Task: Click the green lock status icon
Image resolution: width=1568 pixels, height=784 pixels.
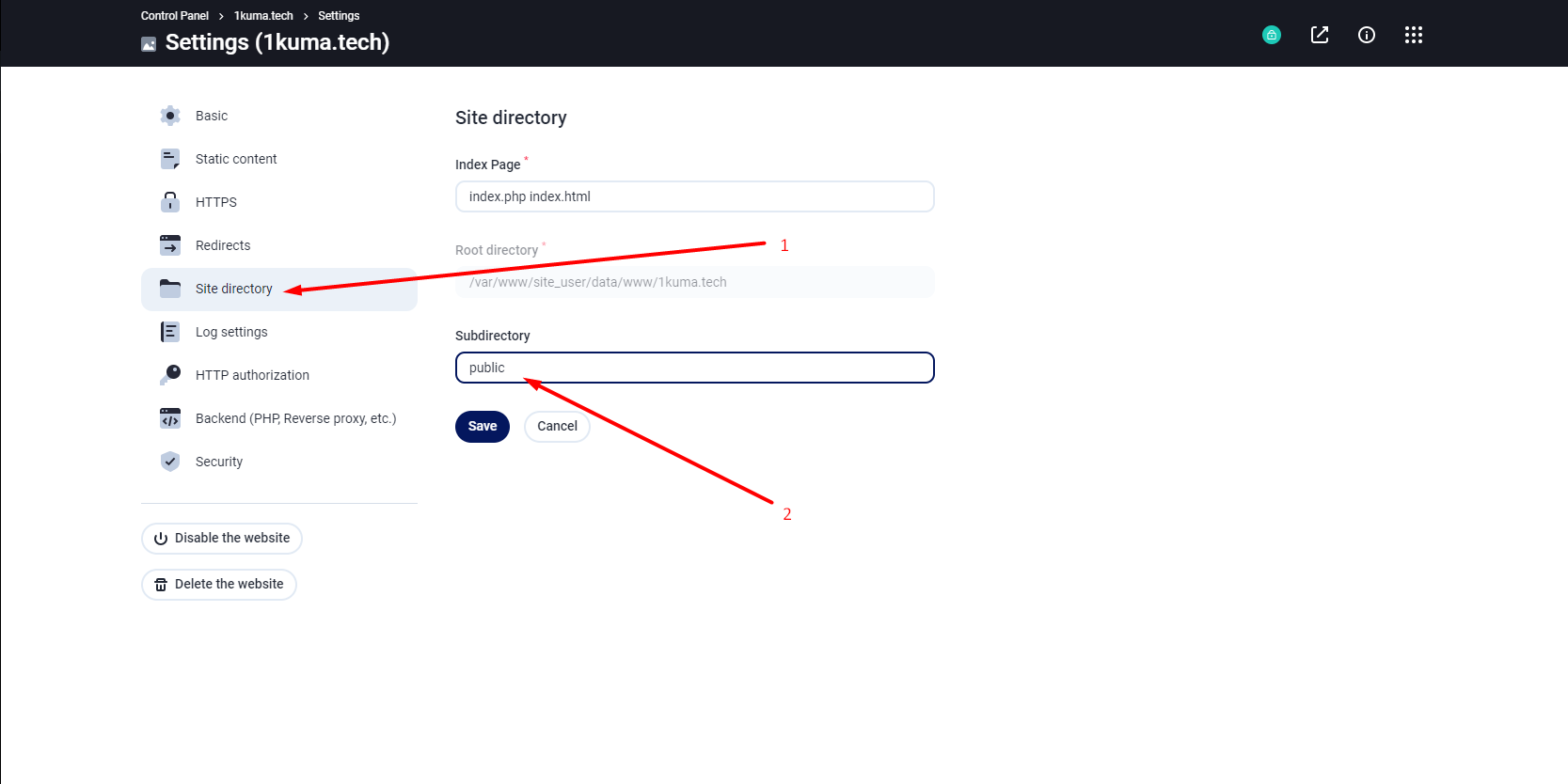Action: click(1272, 35)
